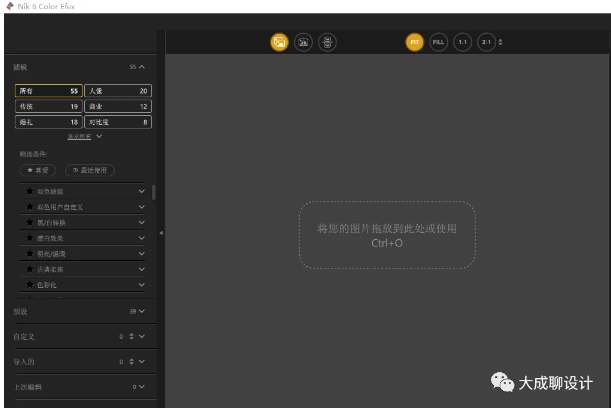
Task: Select the 婚礼 category tab
Action: (49, 122)
